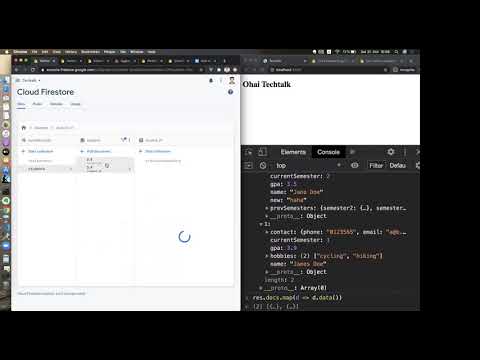
Task: Open DevTools settings gear
Action: tap(391, 152)
